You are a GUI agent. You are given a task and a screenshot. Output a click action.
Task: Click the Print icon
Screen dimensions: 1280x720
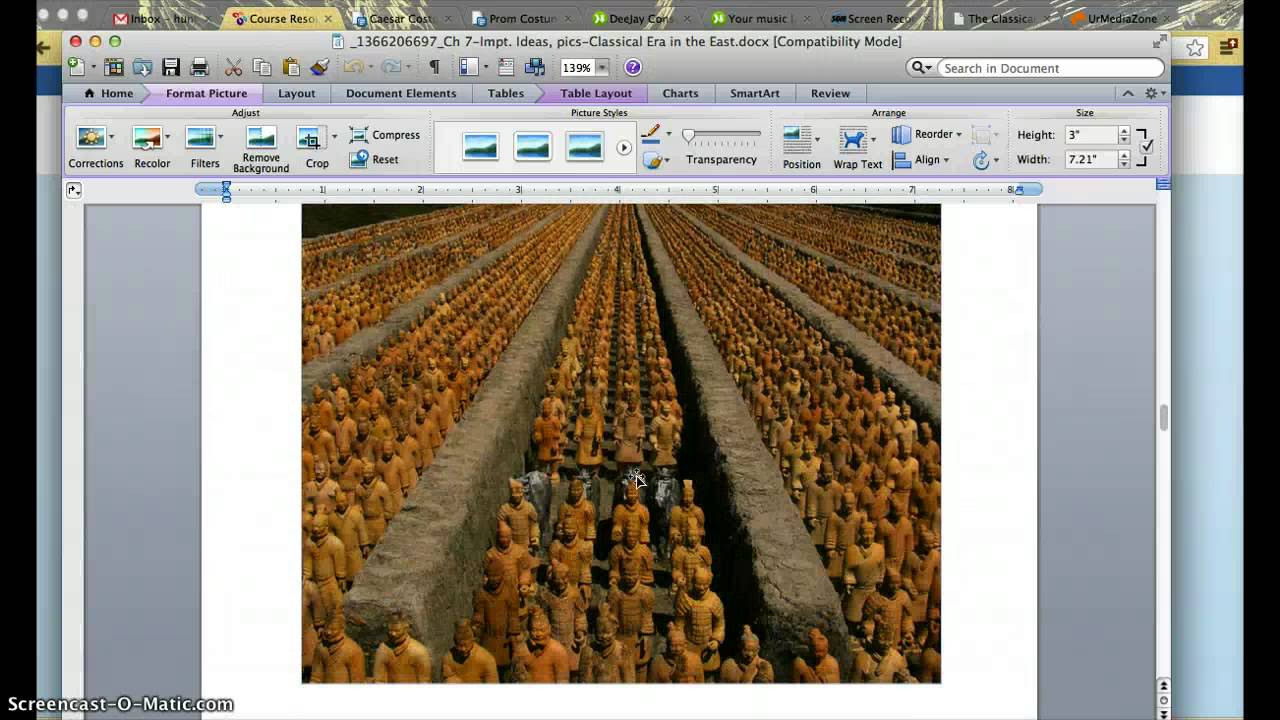pos(199,67)
